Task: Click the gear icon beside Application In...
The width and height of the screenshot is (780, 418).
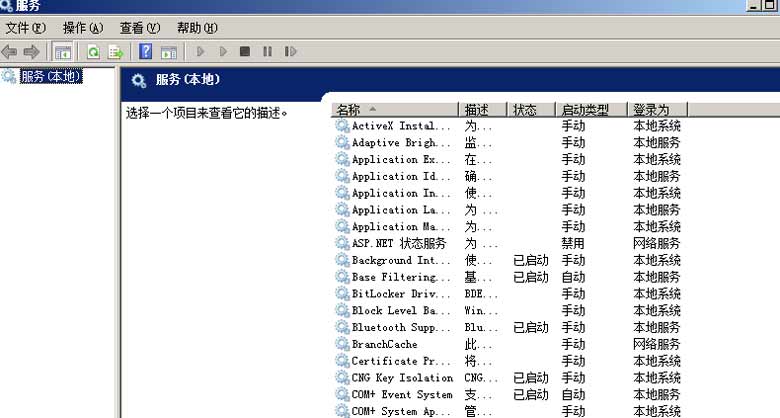Action: tap(342, 193)
